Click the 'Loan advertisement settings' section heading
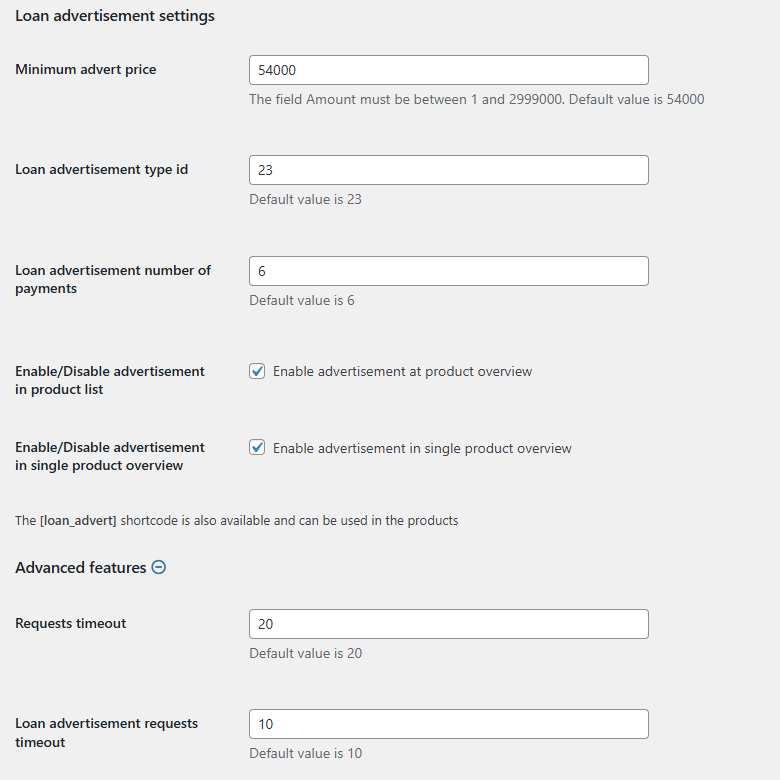Viewport: 780px width, 780px height. tap(115, 16)
